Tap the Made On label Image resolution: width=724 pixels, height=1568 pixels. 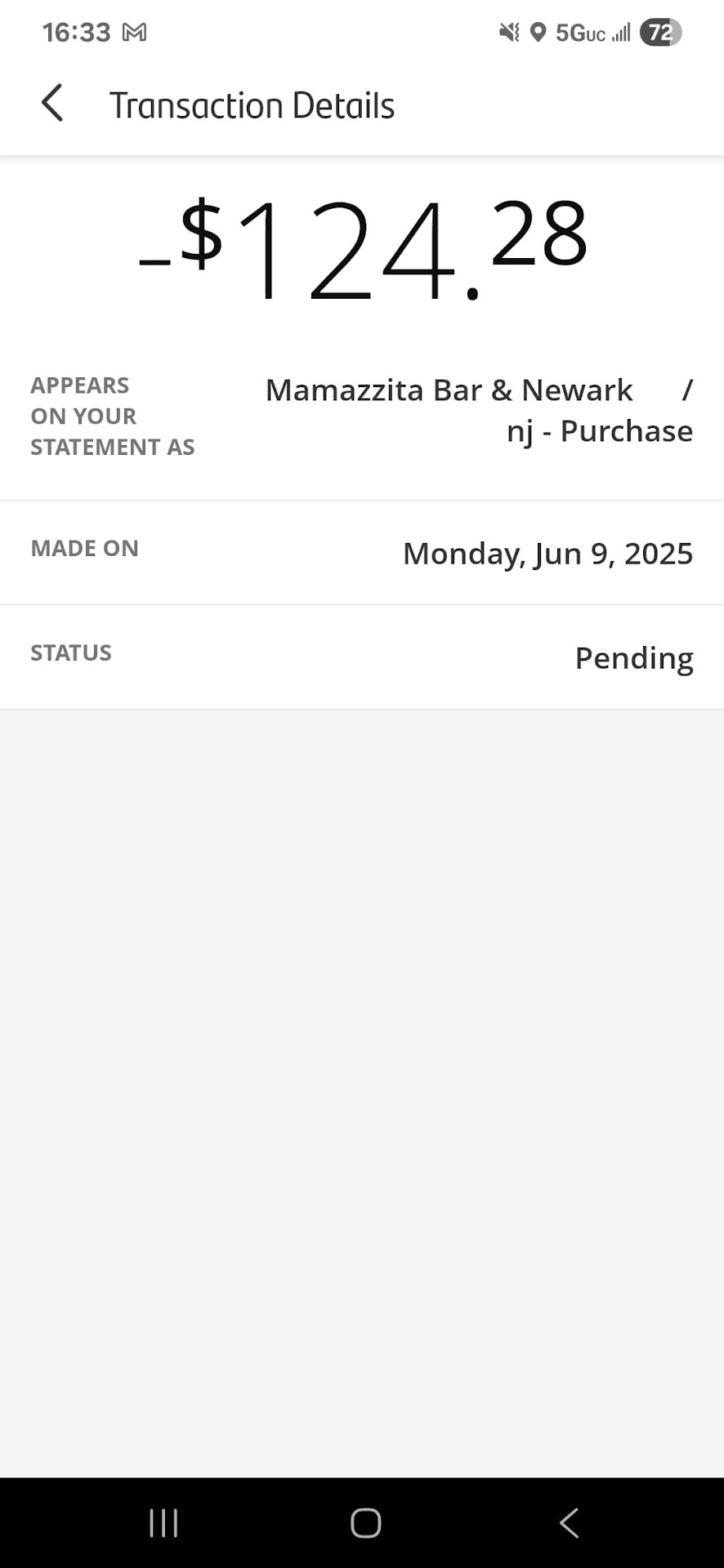tap(84, 548)
